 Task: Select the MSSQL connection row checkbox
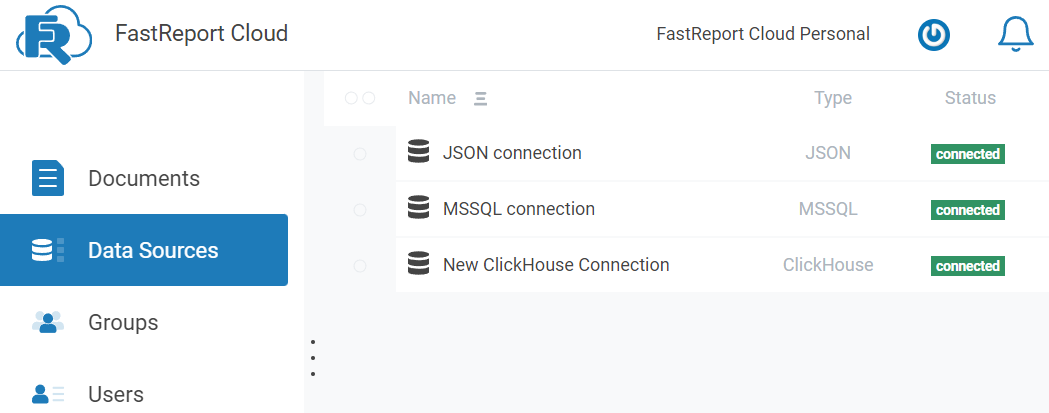point(360,209)
